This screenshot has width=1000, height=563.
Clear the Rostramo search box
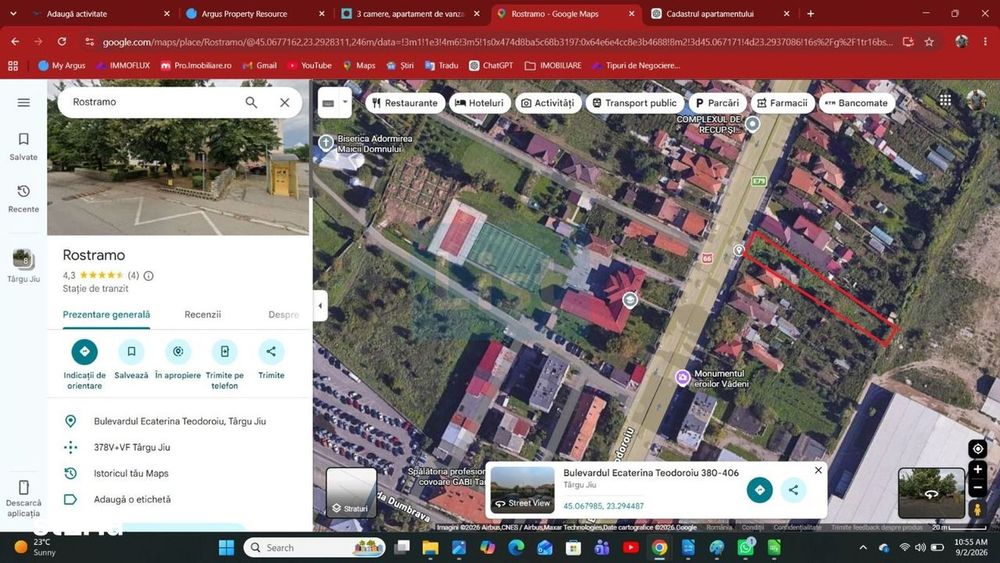pyautogui.click(x=284, y=102)
